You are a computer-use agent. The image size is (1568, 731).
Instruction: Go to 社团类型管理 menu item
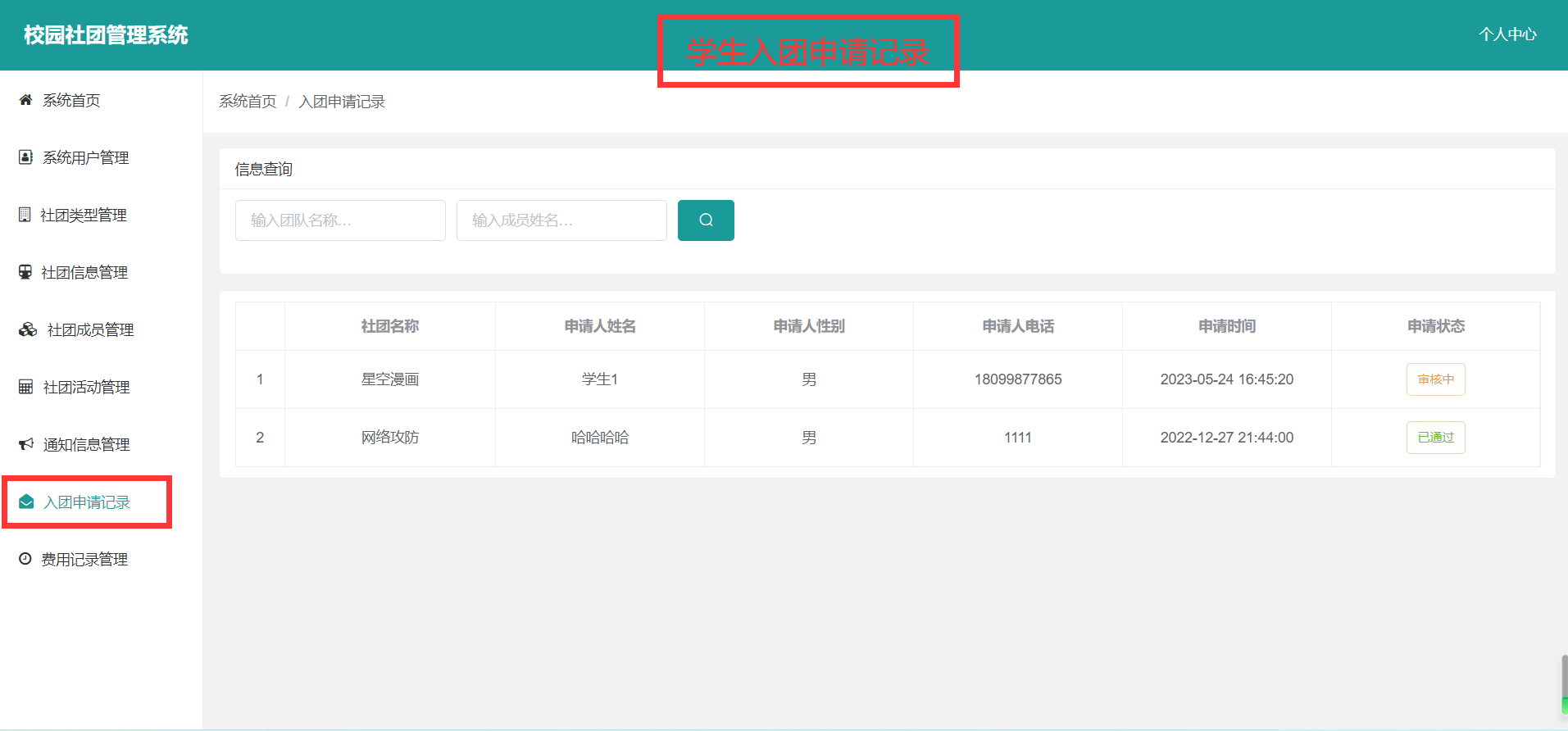pyautogui.click(x=84, y=215)
